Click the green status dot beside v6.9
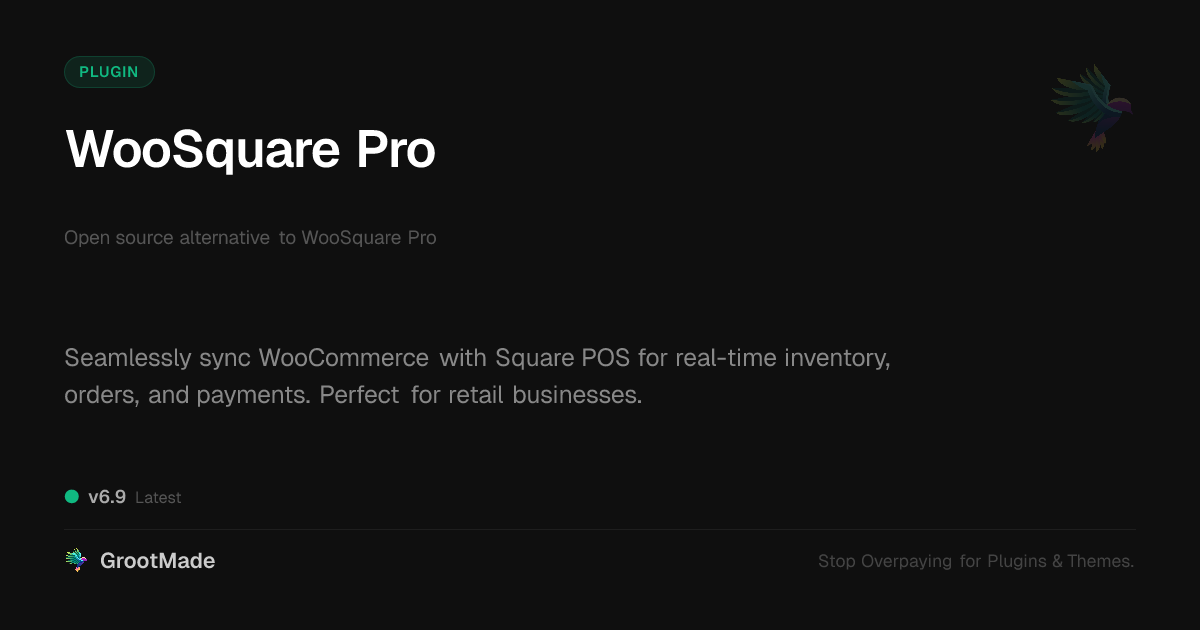Viewport: 1200px width, 630px height. tap(72, 497)
